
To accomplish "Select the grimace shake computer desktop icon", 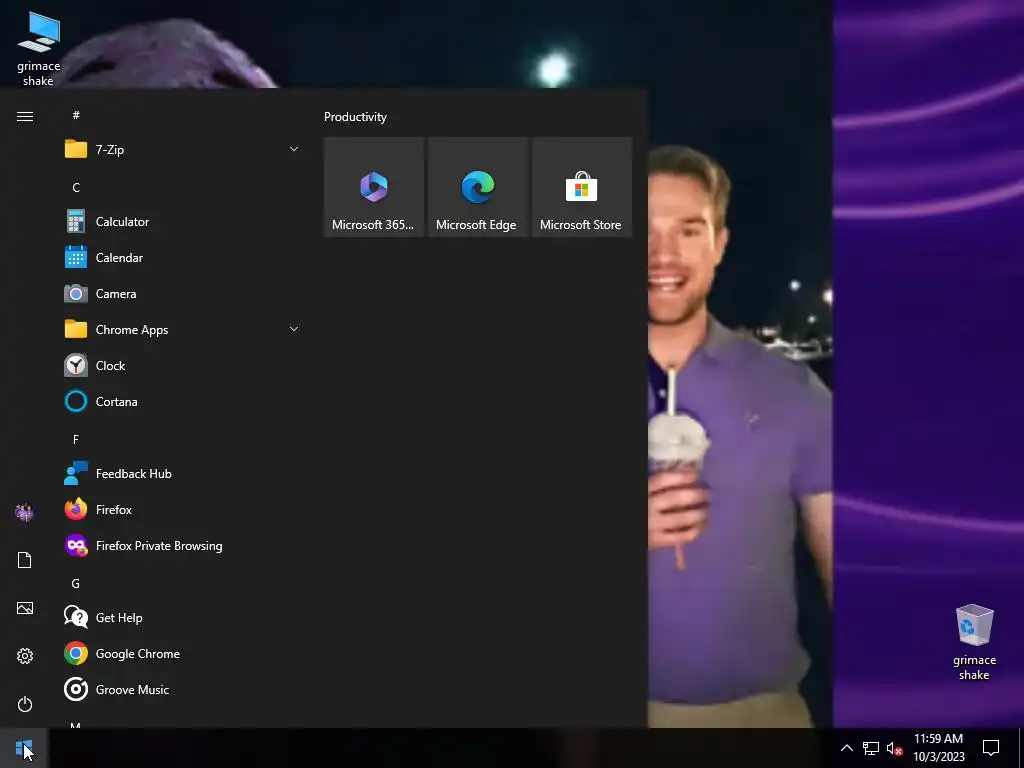I will [39, 49].
